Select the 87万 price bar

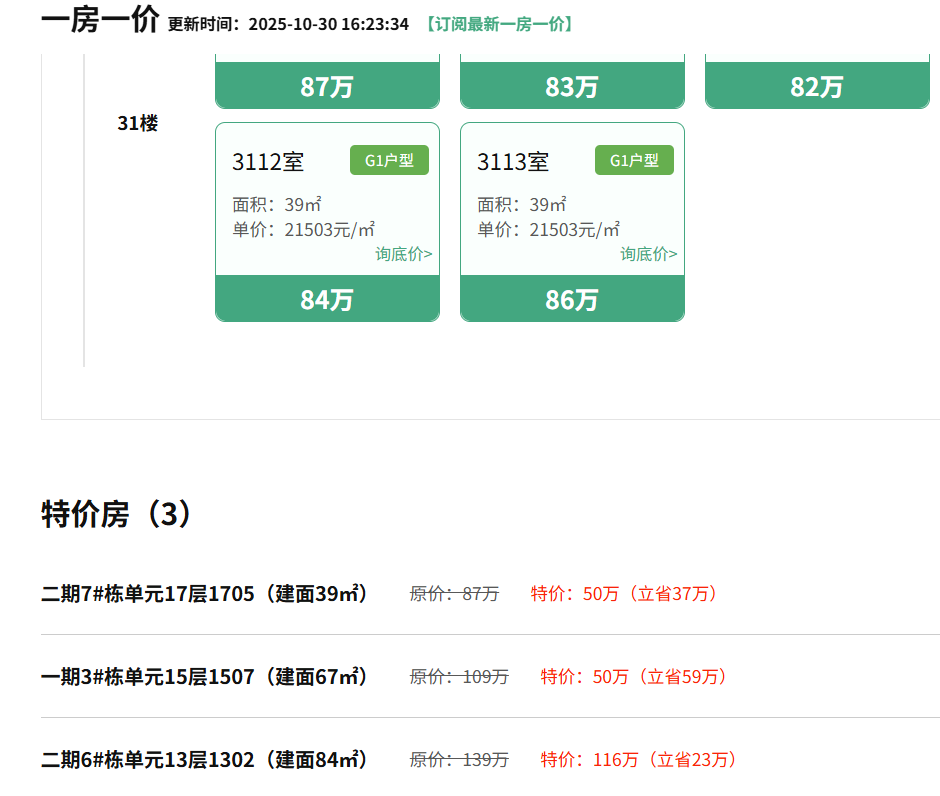327,86
